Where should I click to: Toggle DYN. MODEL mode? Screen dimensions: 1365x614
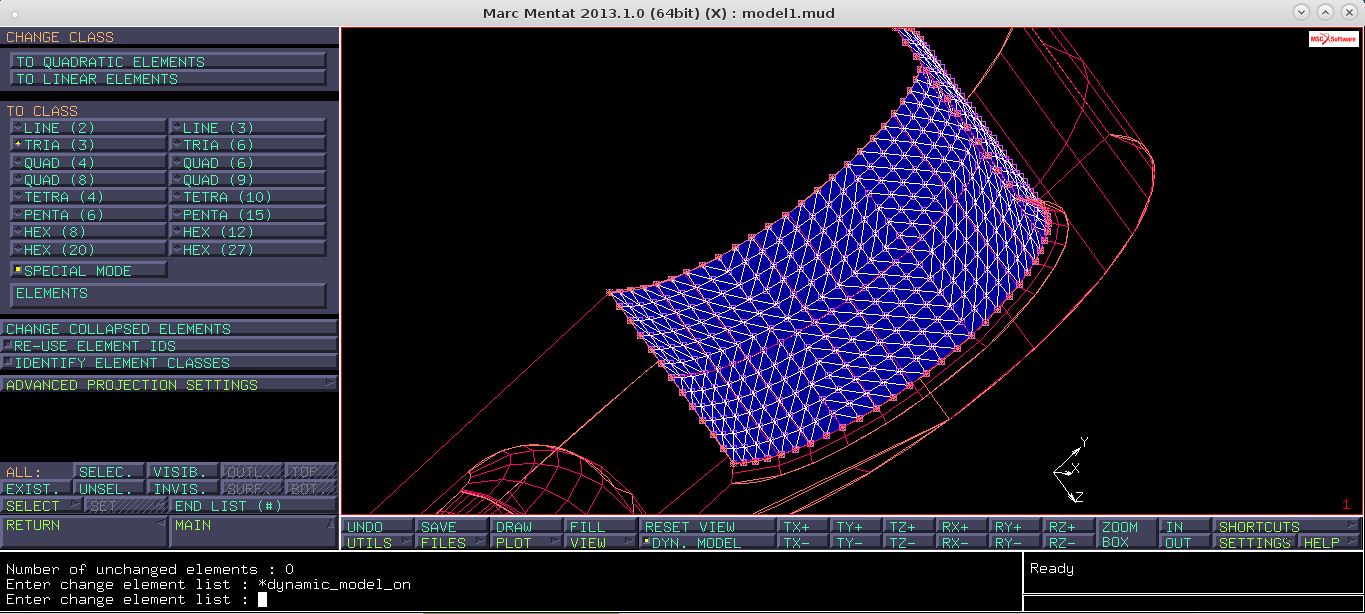[707, 543]
